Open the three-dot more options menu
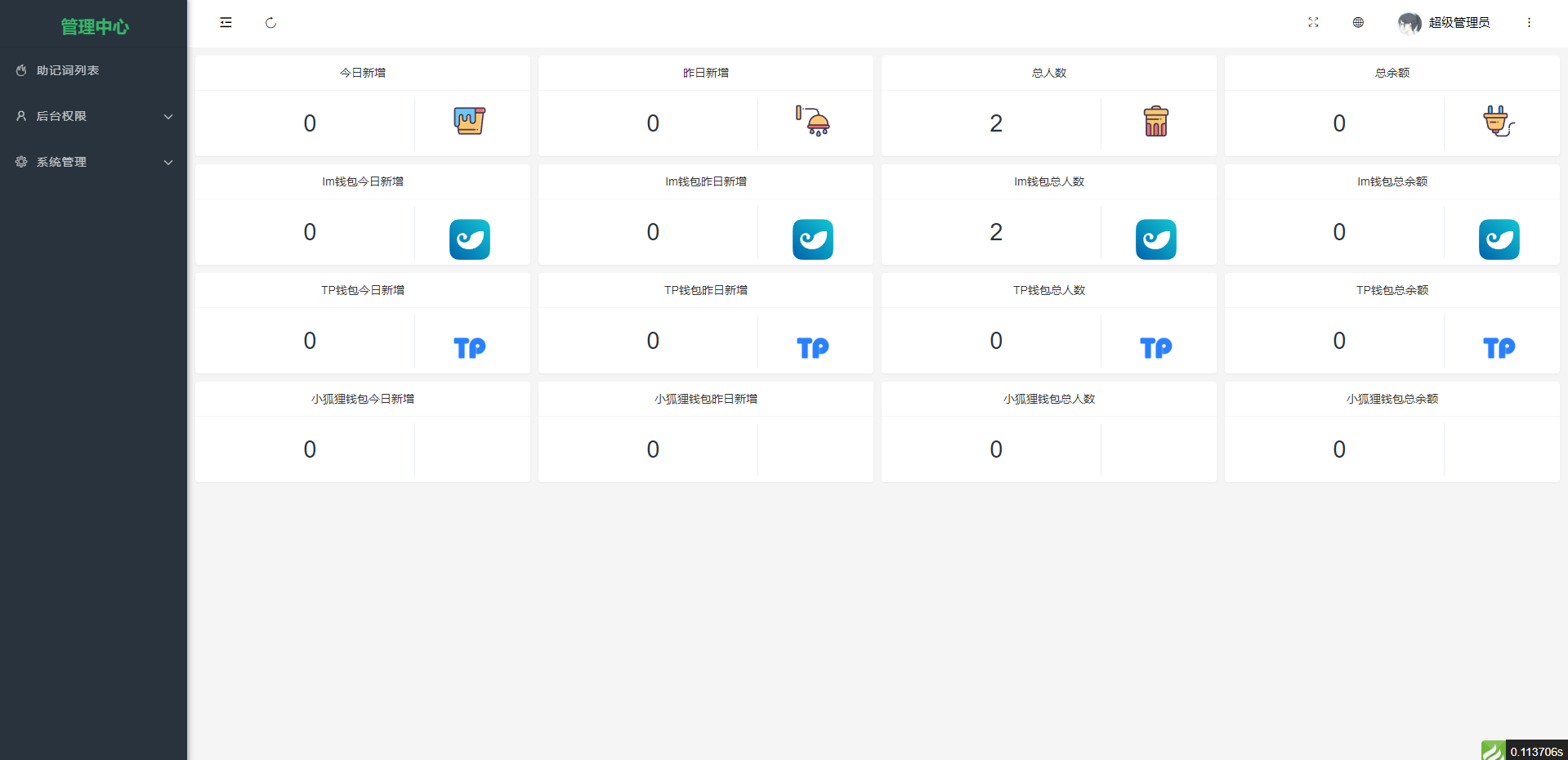Screen dimensions: 1568x760 point(1529,23)
